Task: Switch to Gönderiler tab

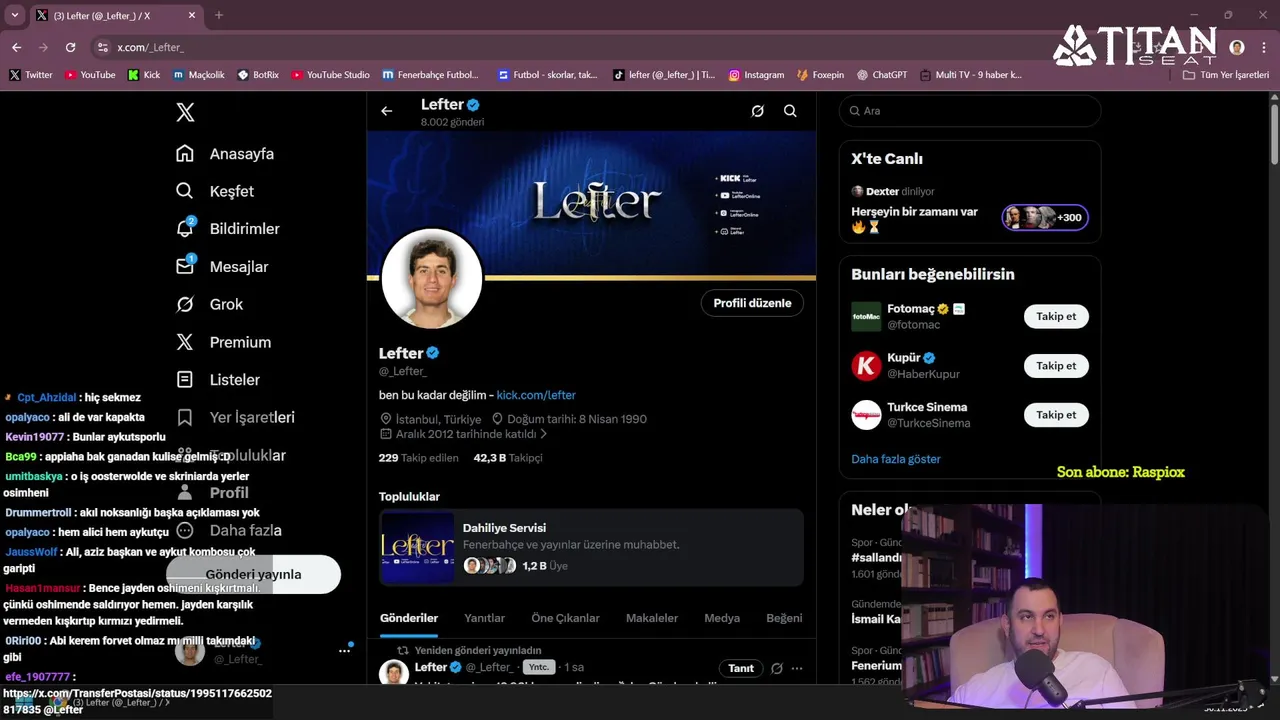Action: [409, 618]
